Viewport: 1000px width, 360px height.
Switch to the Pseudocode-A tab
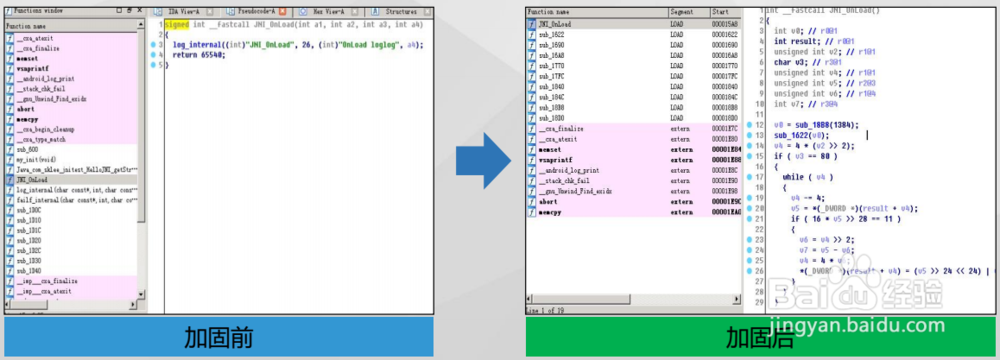pos(256,11)
